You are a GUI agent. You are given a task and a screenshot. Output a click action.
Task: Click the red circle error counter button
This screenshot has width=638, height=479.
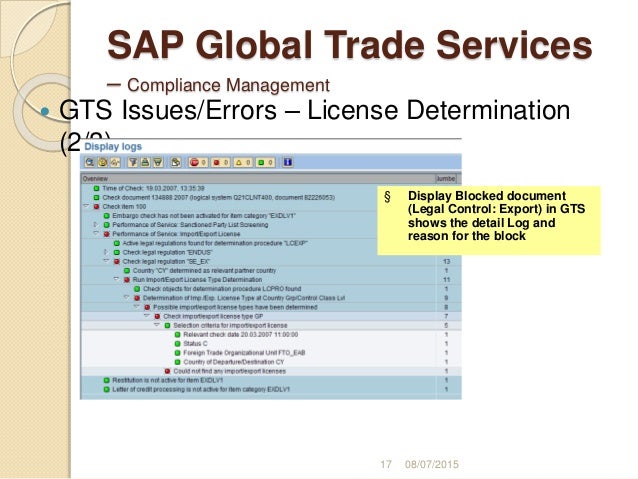point(221,162)
